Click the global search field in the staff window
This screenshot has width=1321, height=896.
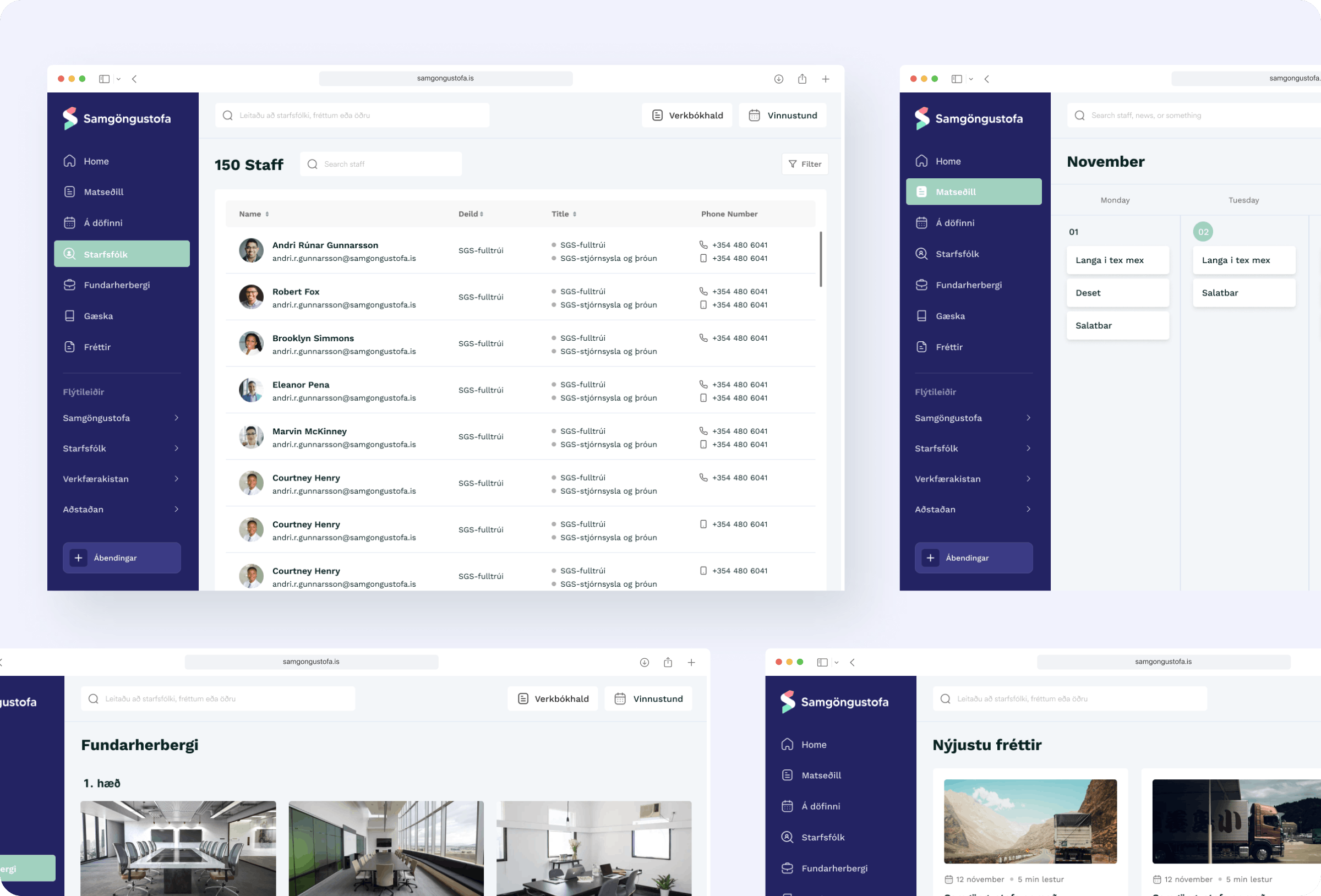point(352,116)
